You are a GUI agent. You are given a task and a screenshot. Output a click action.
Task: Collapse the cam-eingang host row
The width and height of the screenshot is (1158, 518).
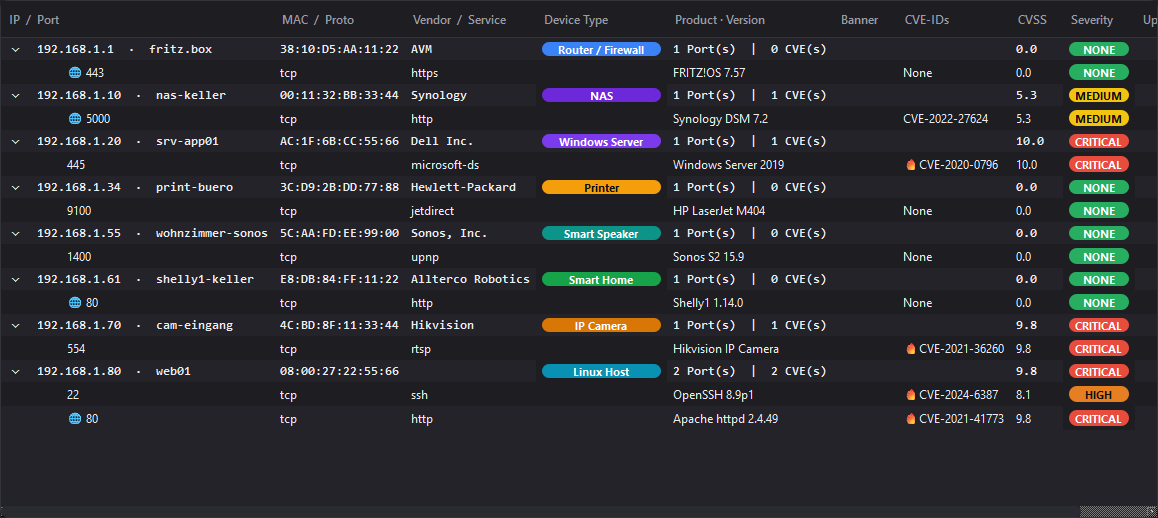[x=15, y=325]
